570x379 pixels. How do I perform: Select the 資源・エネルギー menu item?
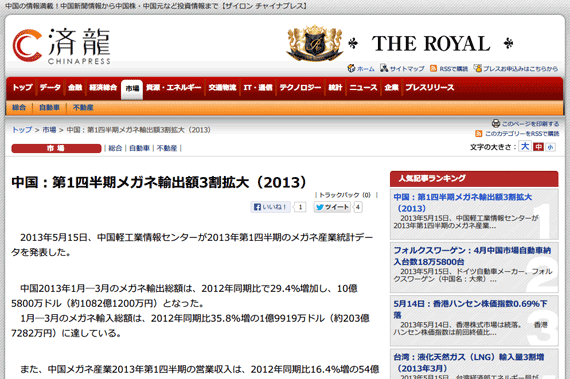coord(173,88)
